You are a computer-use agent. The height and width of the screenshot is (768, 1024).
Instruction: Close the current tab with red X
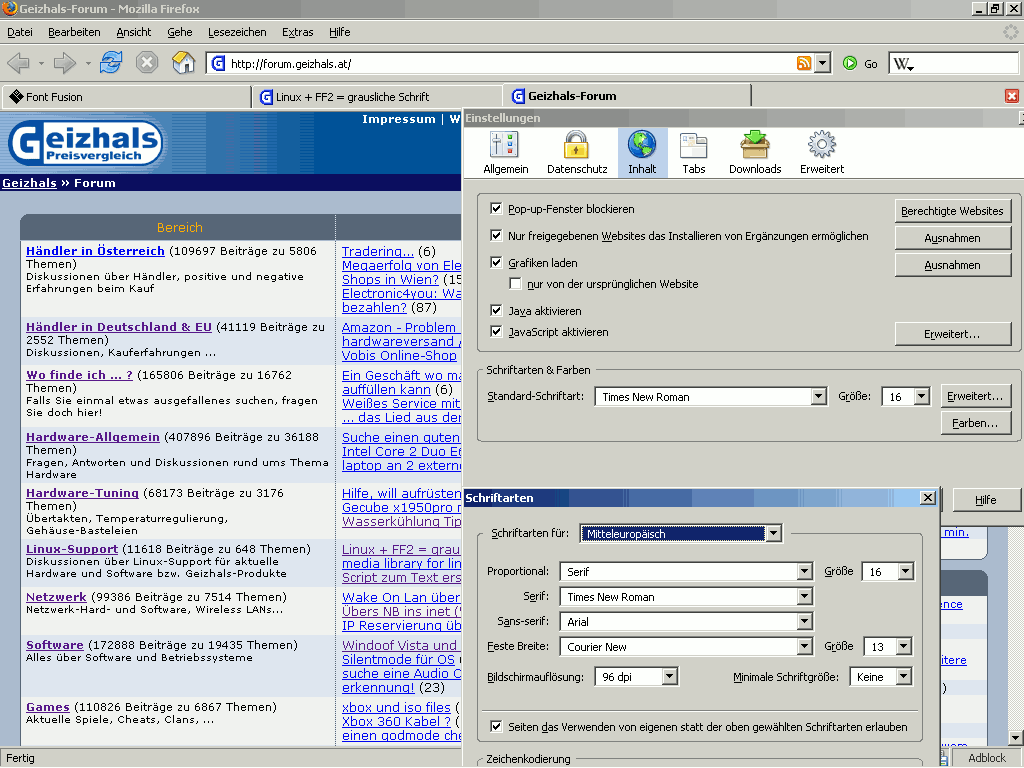point(1012,96)
